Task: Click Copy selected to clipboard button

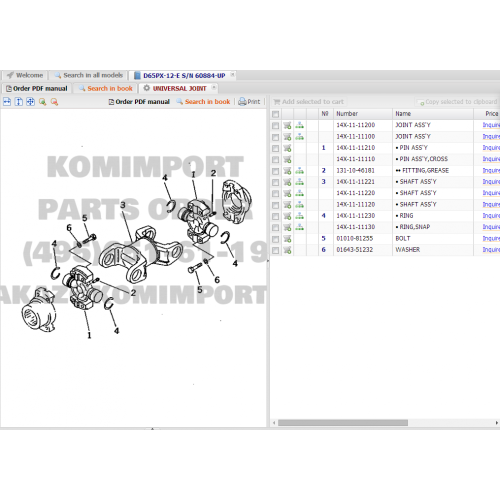Action: point(457,102)
